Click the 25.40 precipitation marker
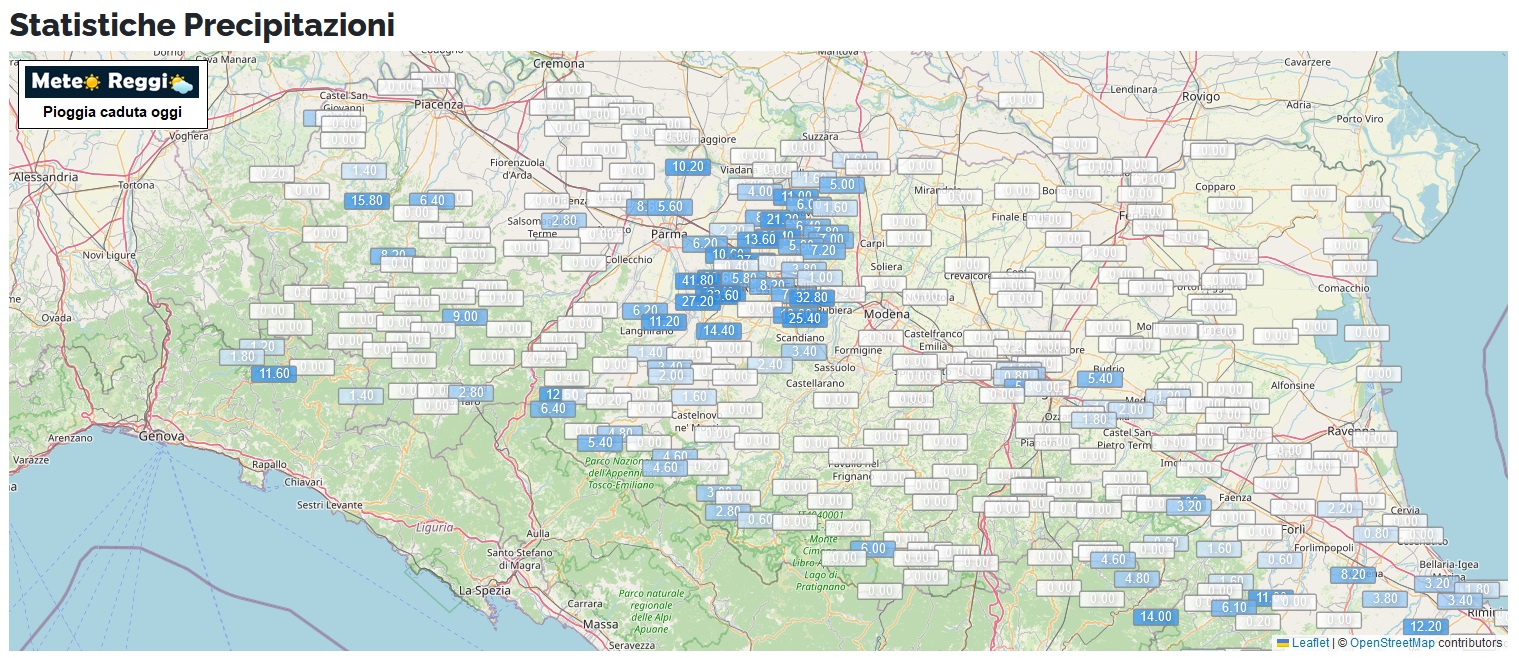This screenshot has height=658, width=1519. [x=804, y=319]
